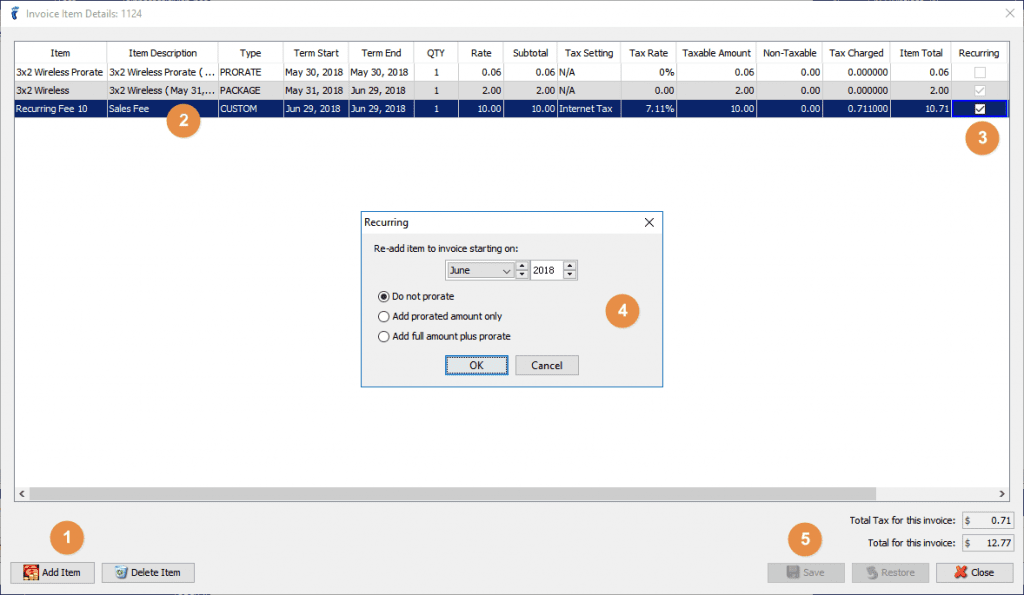Click the month down-arrow stepper
Image resolution: width=1024 pixels, height=595 pixels.
[x=522, y=274]
